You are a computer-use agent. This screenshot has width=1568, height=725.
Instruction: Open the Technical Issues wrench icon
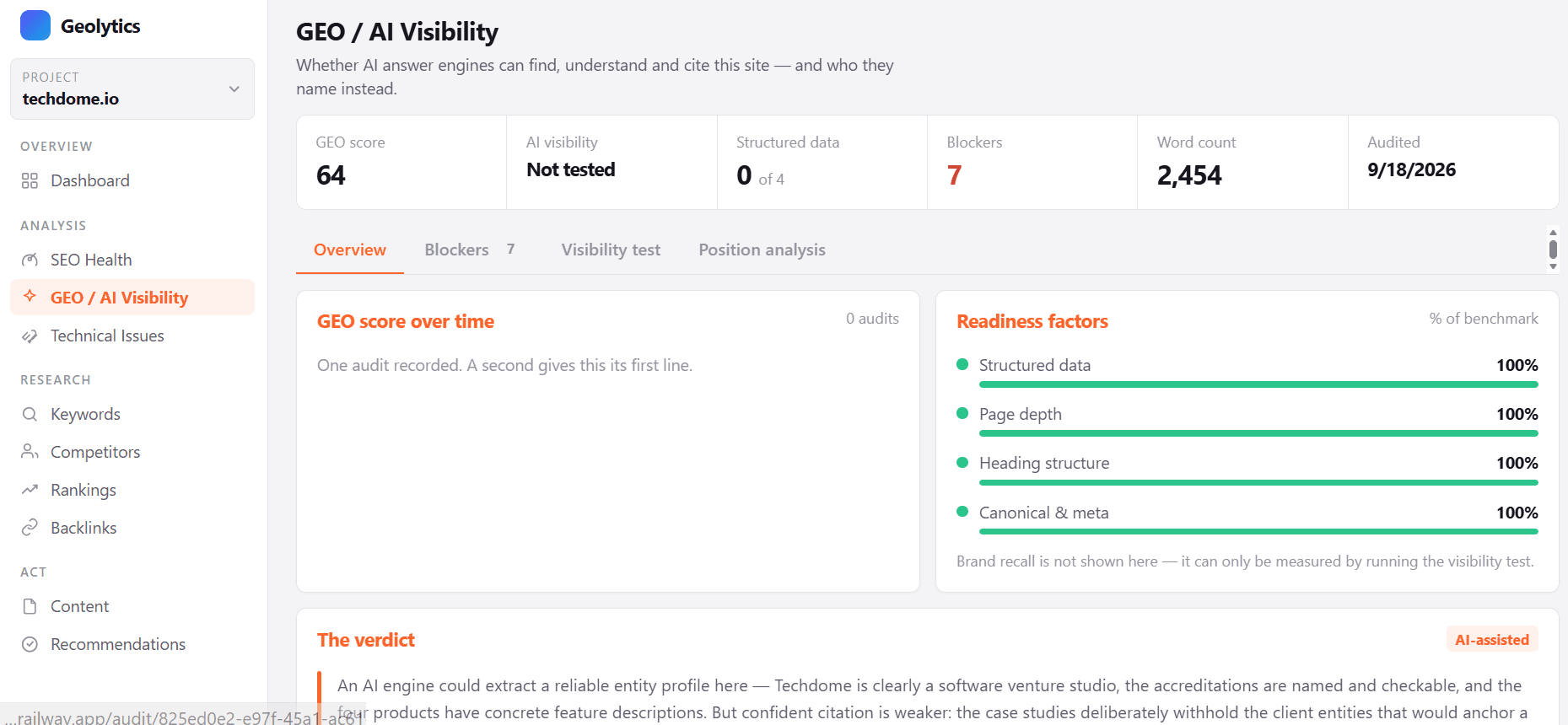tap(30, 336)
